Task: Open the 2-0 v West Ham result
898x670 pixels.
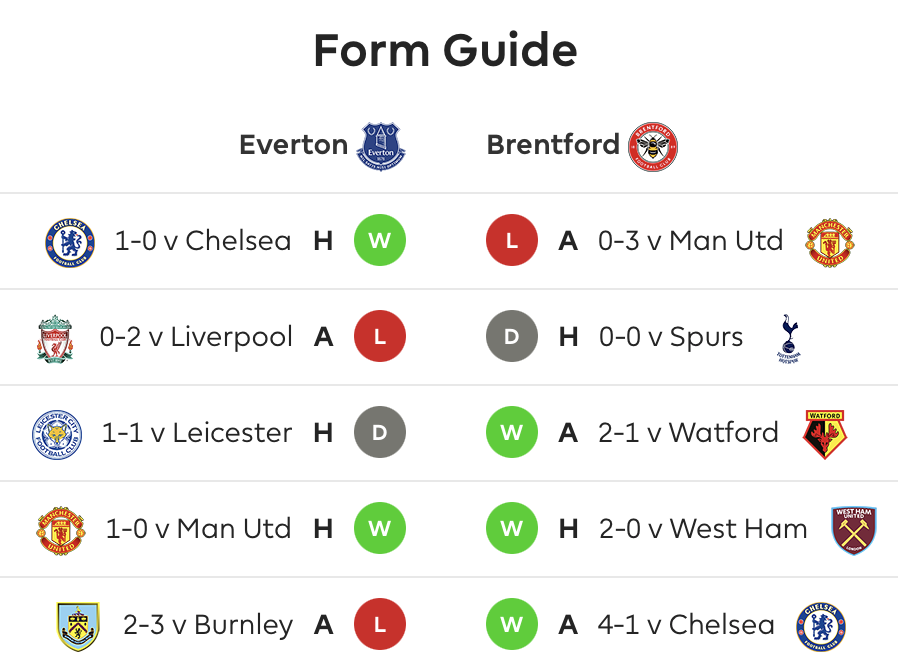Action: pos(703,529)
